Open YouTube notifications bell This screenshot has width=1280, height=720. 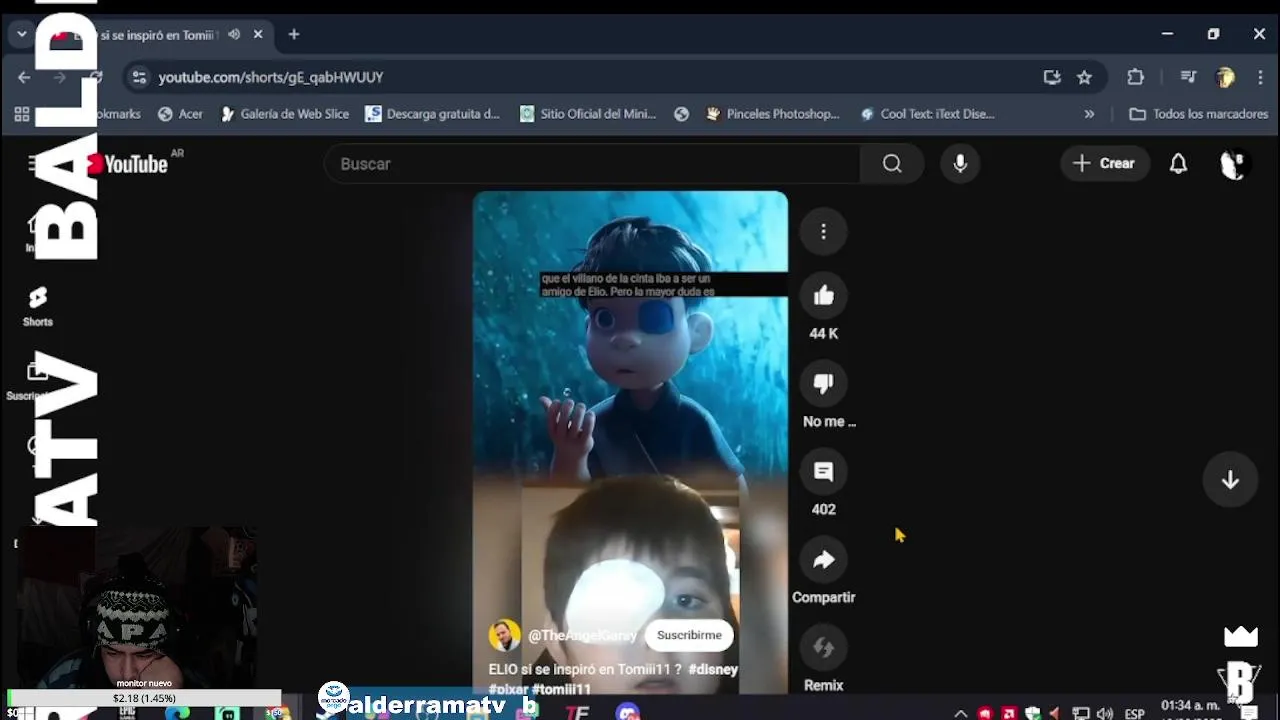click(x=1178, y=164)
